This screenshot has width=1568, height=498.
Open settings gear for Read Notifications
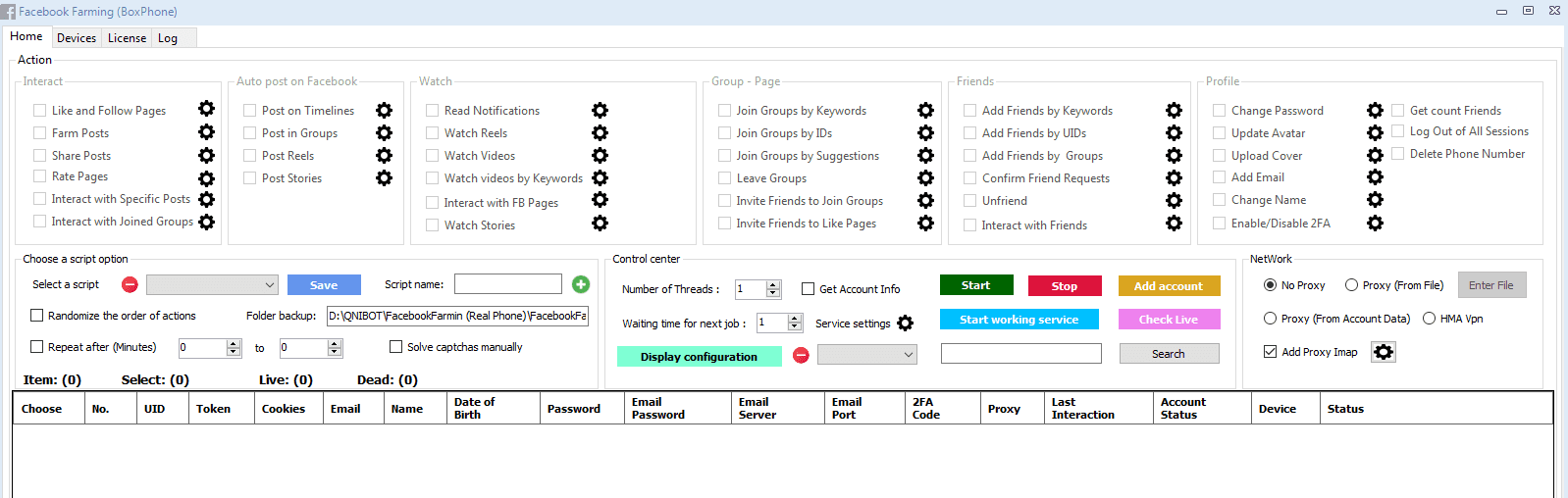pyautogui.click(x=600, y=110)
